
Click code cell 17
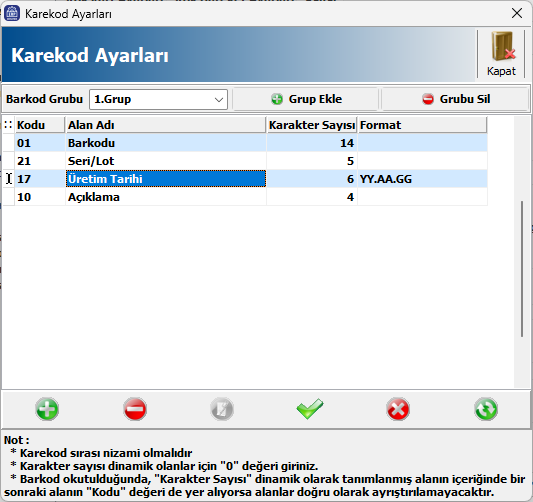tap(40, 179)
